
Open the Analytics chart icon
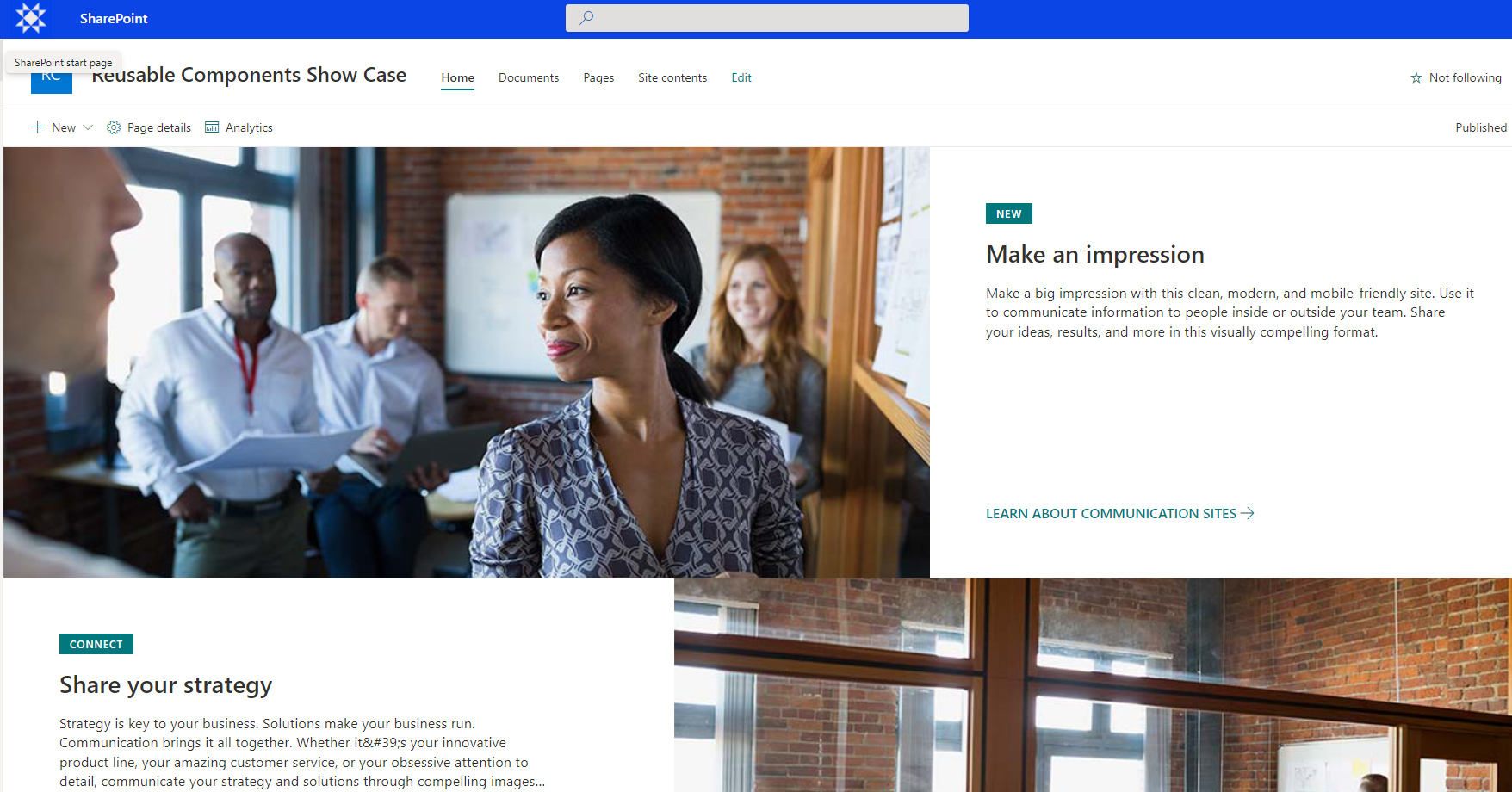click(x=212, y=127)
